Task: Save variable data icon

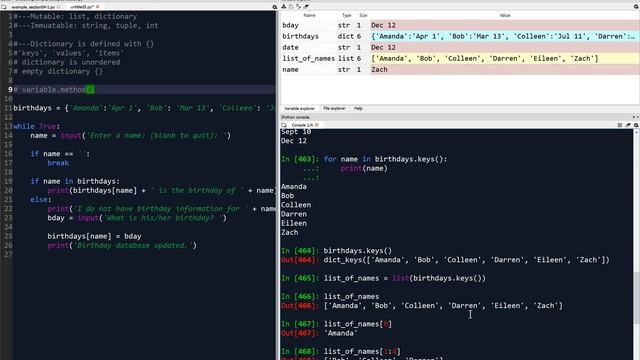Action: (x=291, y=7)
